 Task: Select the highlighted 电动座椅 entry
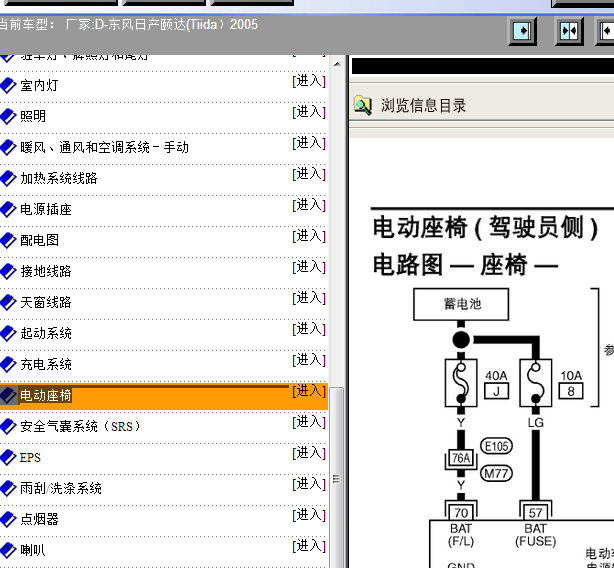pos(46,395)
